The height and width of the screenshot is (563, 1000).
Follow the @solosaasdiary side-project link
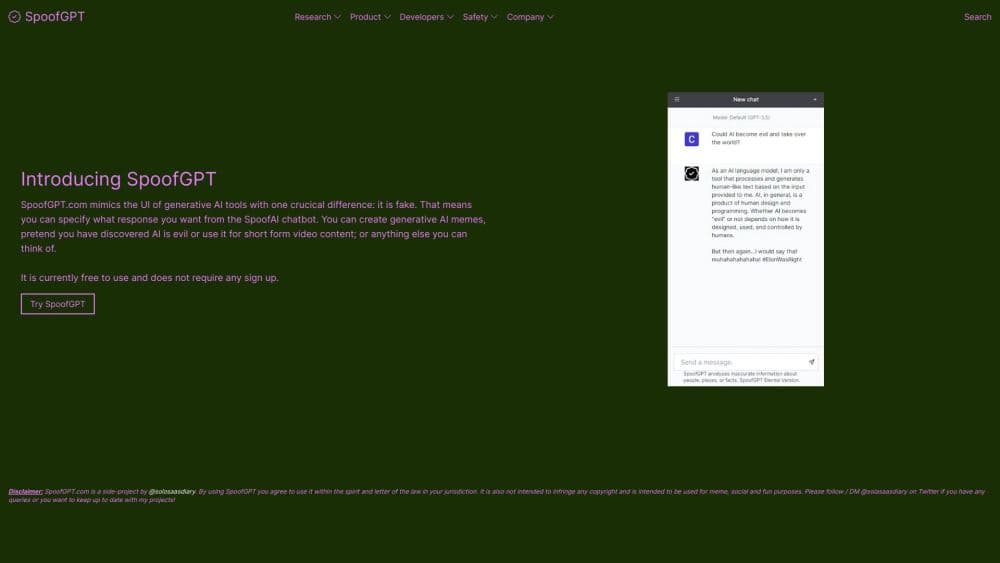click(171, 492)
